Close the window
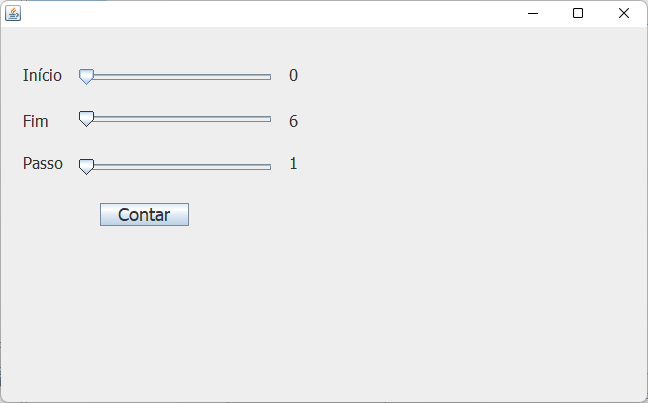The width and height of the screenshot is (648, 403). (624, 13)
